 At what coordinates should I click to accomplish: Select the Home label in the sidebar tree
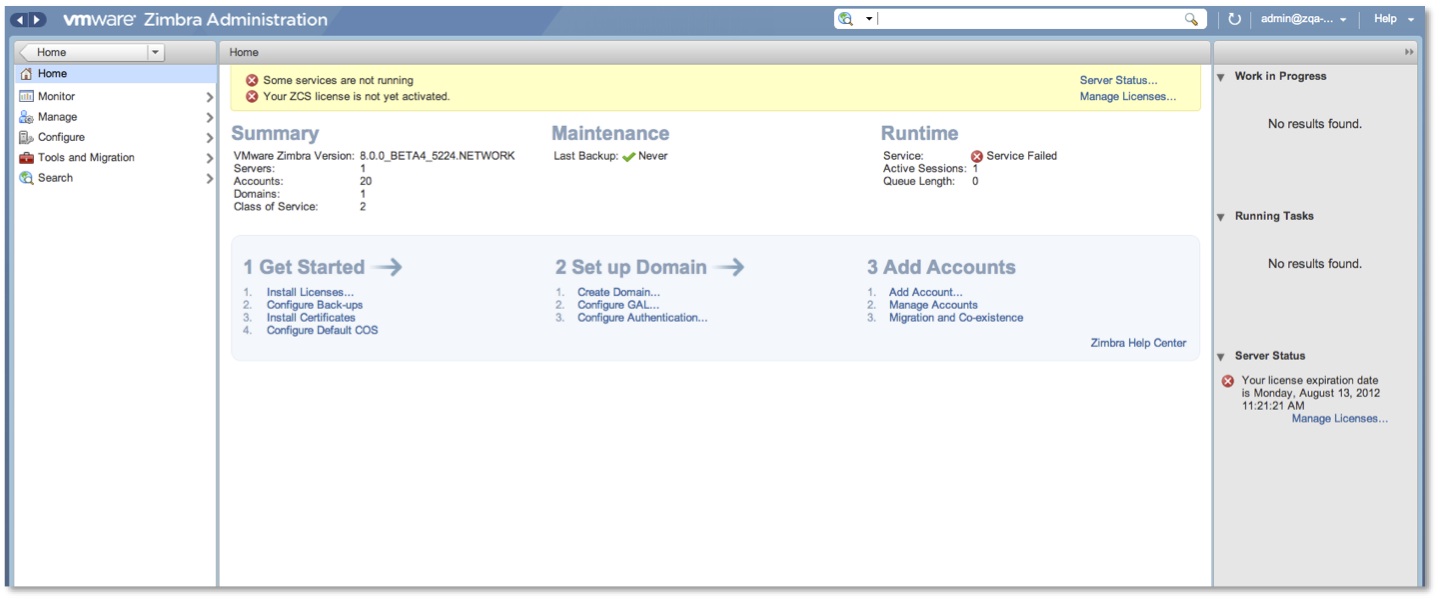52,74
